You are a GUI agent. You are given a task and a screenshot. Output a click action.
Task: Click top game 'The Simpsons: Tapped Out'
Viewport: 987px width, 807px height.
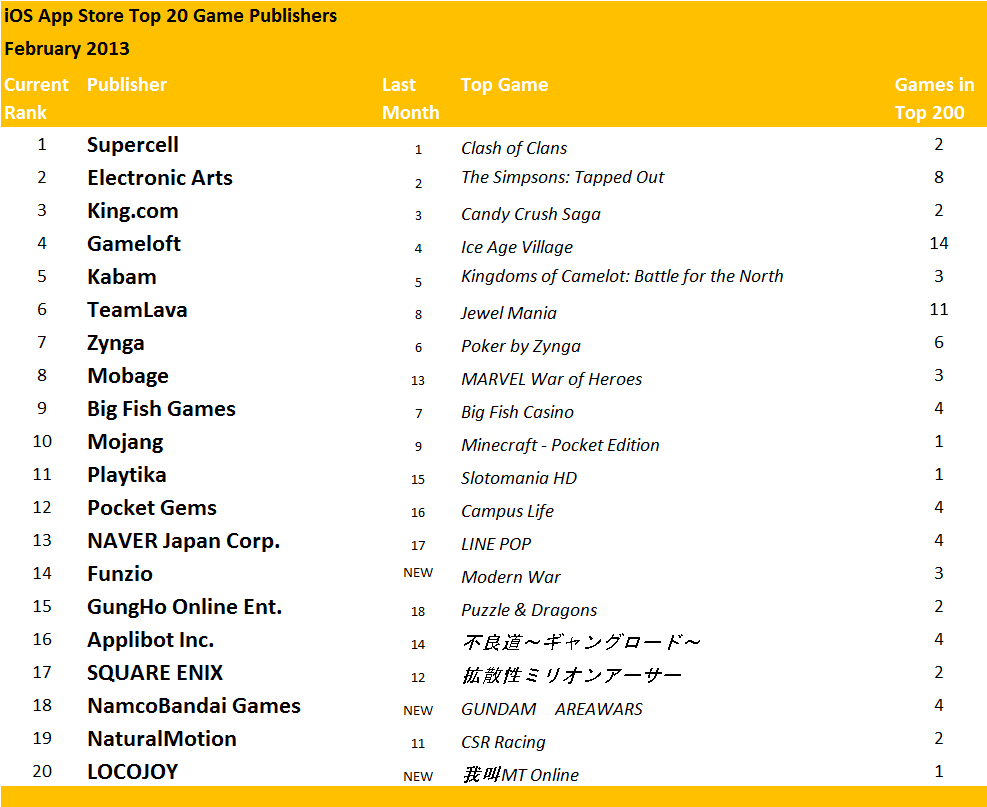click(x=562, y=178)
